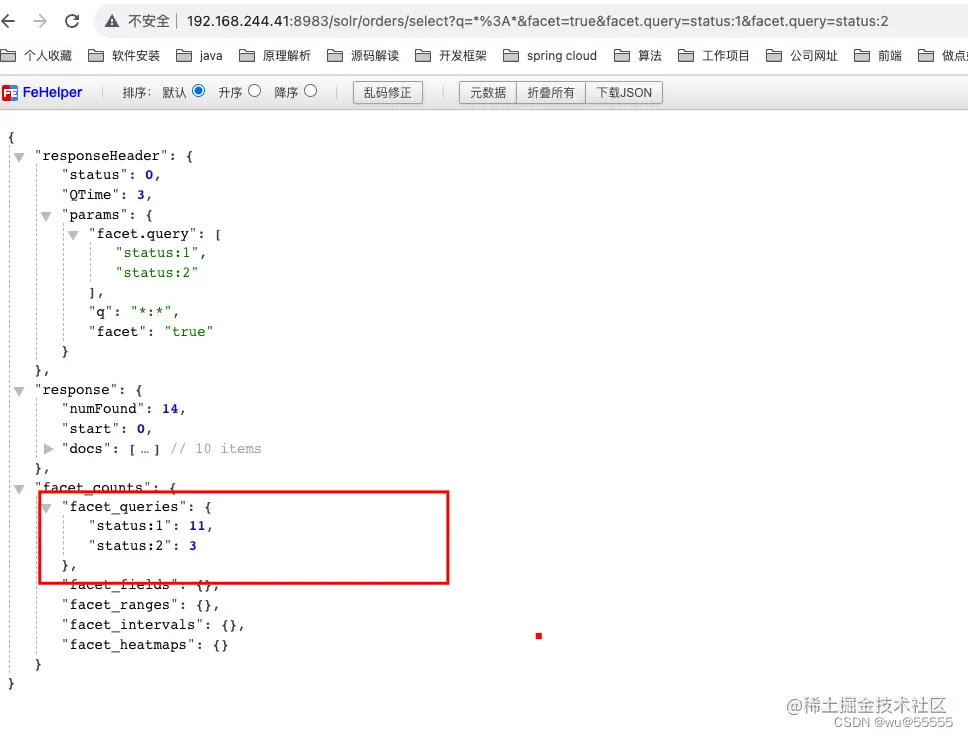Open the java bookmark folder
The image size is (968, 737).
tap(199, 56)
